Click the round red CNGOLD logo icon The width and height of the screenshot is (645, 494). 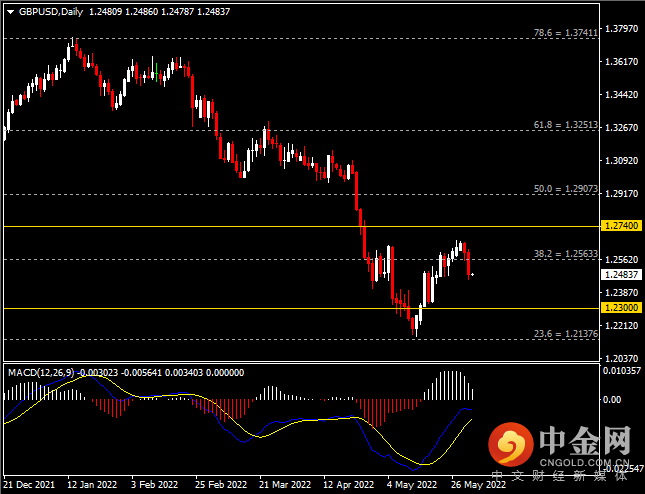click(510, 445)
